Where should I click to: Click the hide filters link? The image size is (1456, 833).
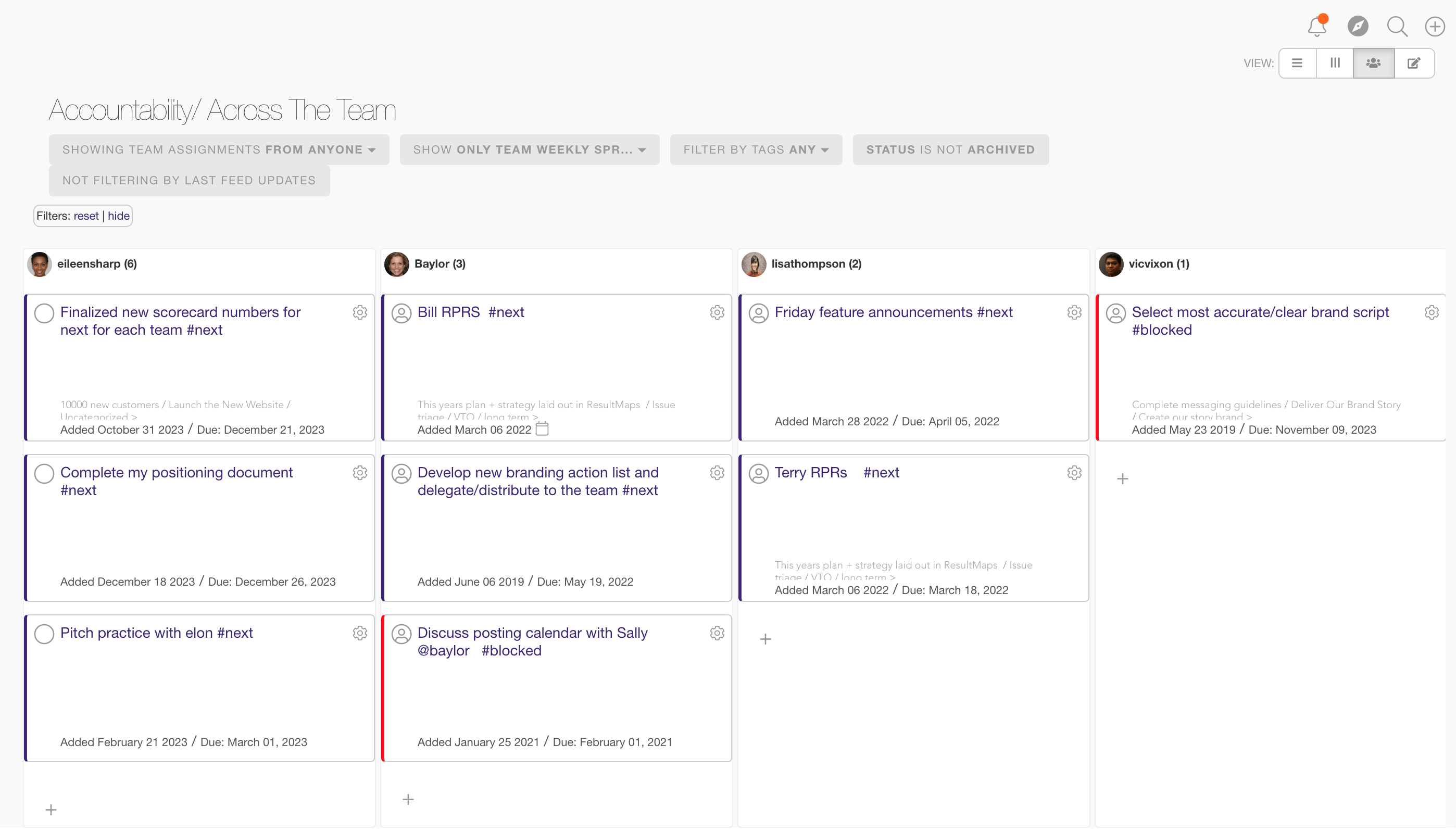tap(118, 216)
